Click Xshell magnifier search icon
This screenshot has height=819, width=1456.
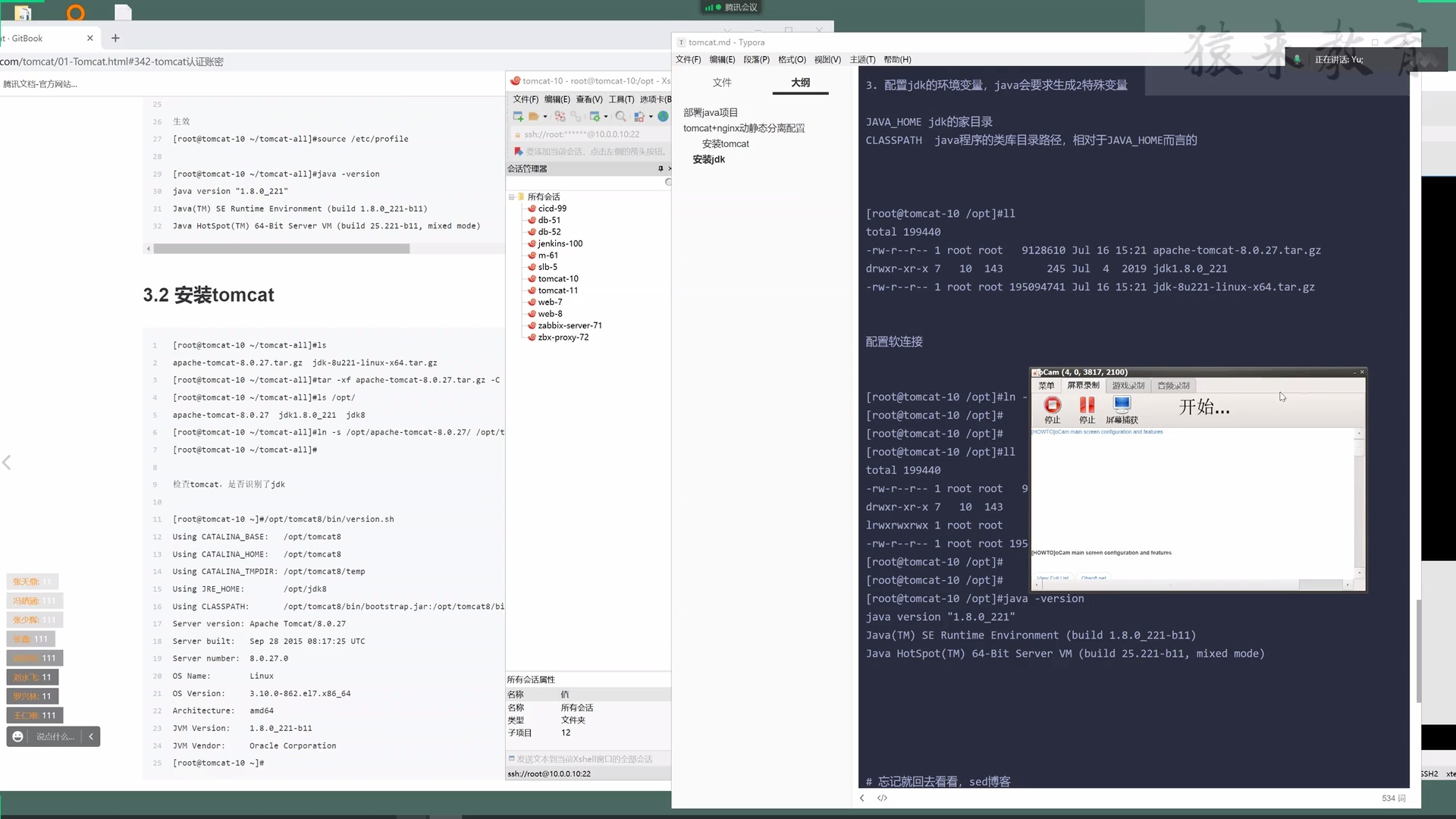[620, 117]
